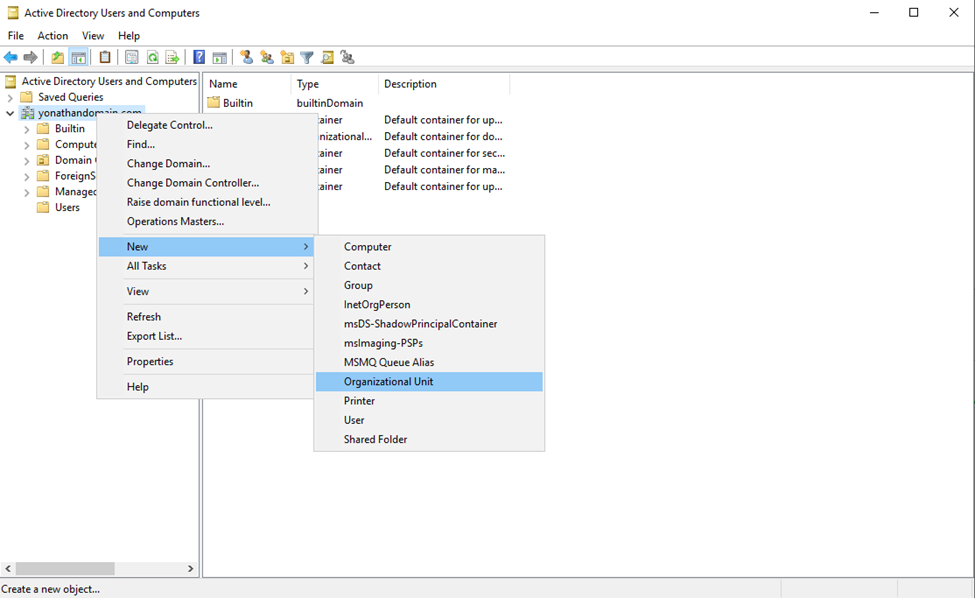Collapse the yonathandomain.com tree node
The width and height of the screenshot is (975, 598).
coord(9,113)
